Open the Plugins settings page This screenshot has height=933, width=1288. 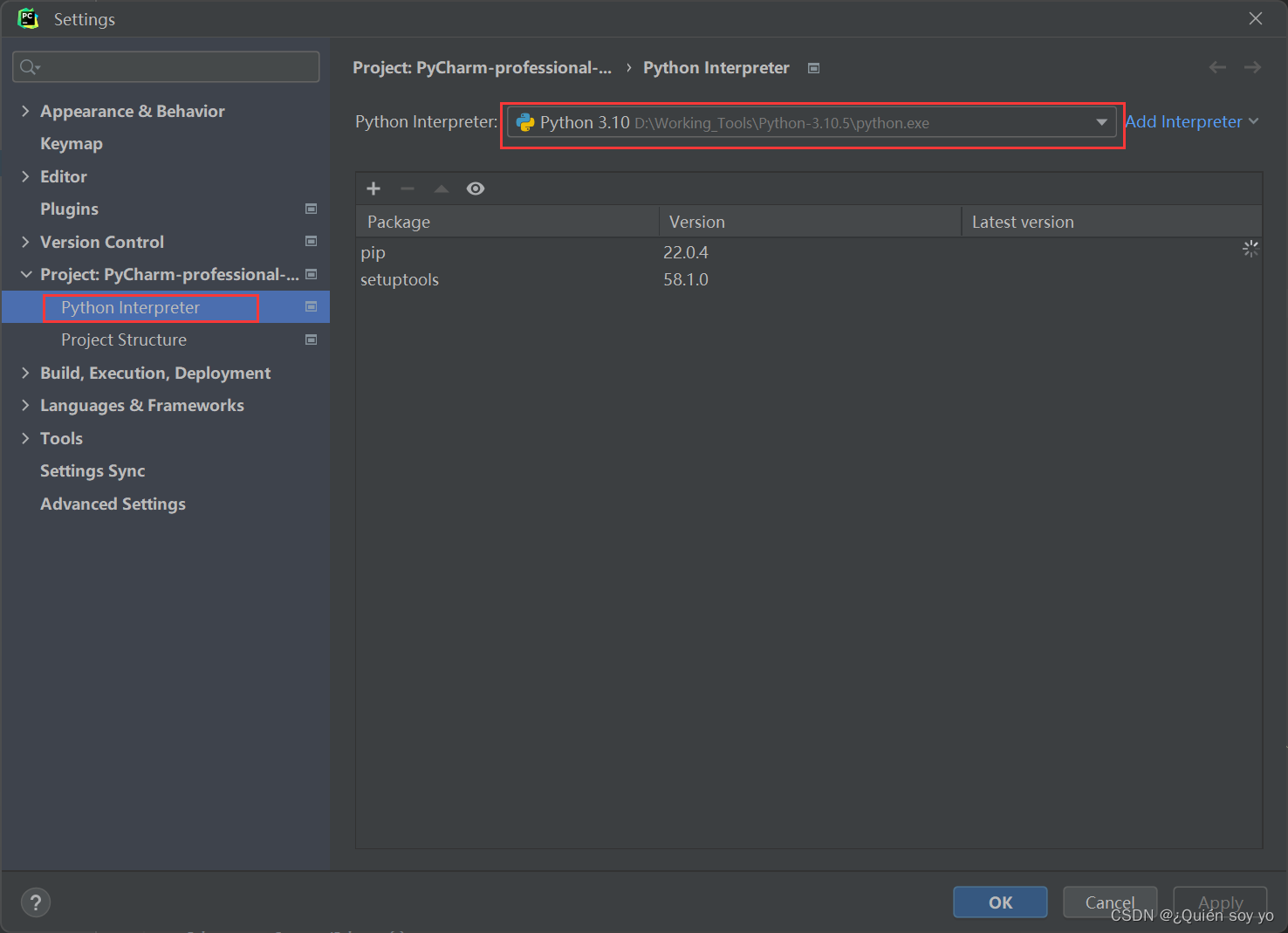pyautogui.click(x=69, y=209)
